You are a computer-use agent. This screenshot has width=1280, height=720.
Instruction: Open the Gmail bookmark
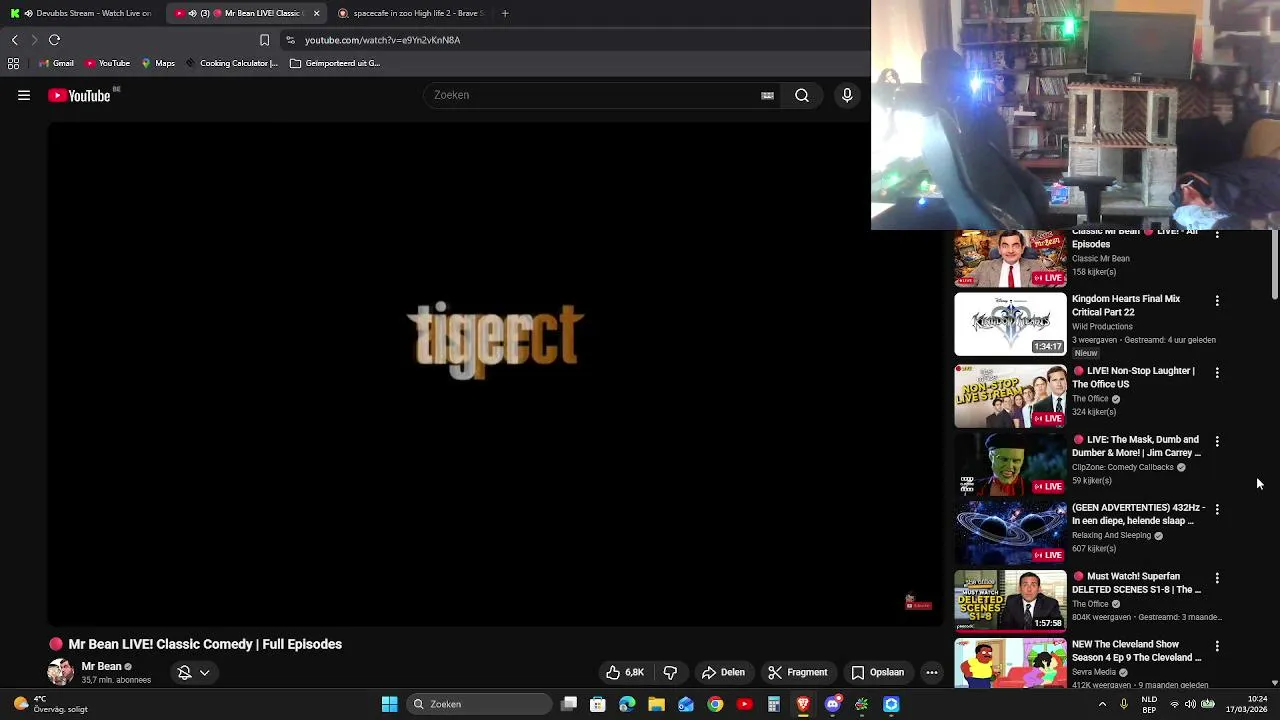point(56,63)
